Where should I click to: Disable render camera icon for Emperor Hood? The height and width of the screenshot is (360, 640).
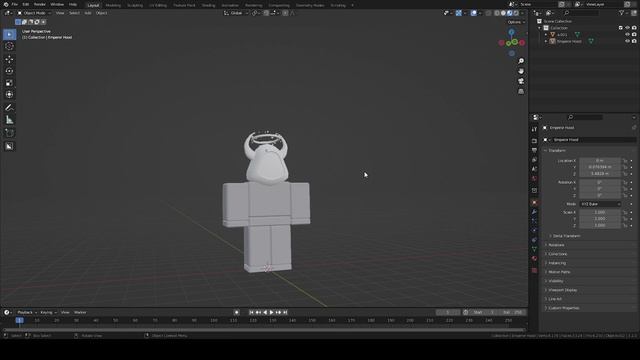634,41
